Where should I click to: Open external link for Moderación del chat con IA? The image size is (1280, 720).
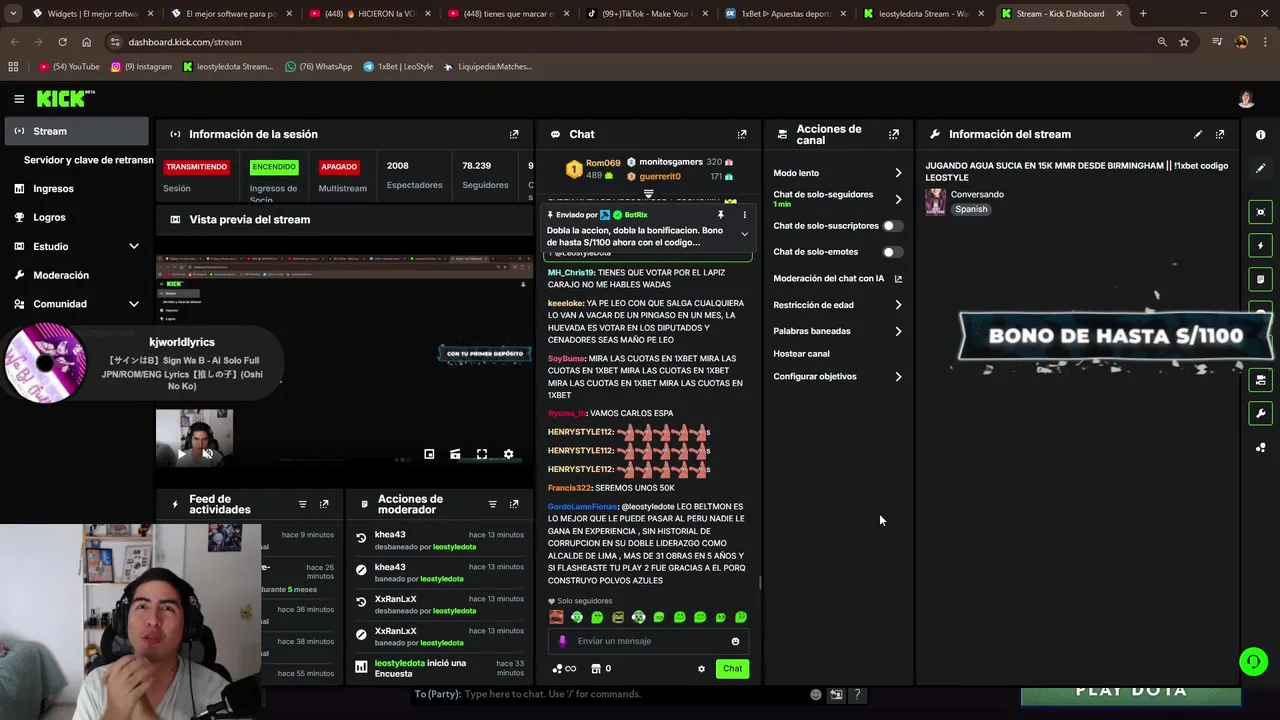click(898, 279)
